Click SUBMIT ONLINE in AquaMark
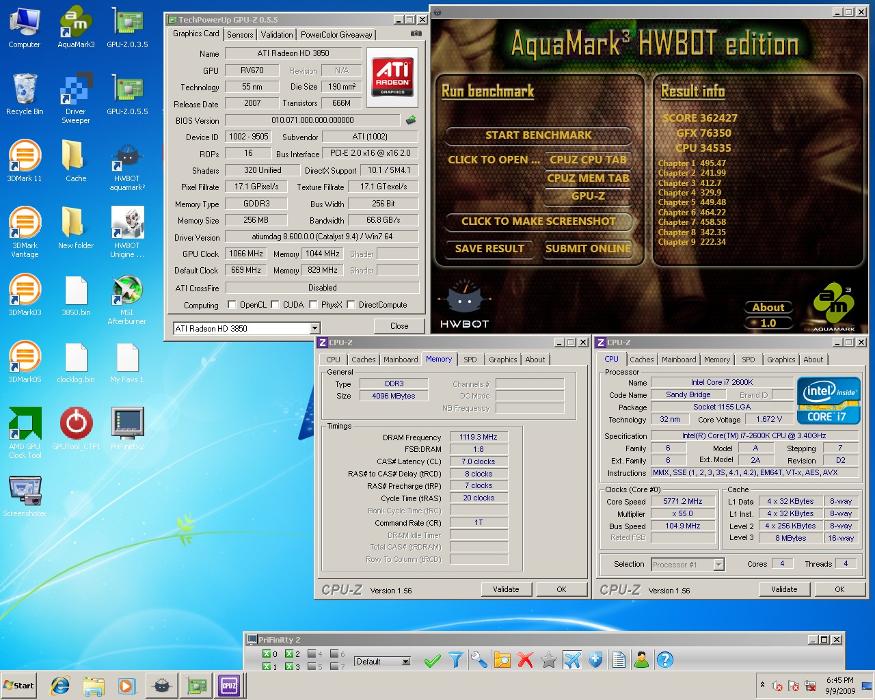The width and height of the screenshot is (875, 700). pyautogui.click(x=588, y=248)
